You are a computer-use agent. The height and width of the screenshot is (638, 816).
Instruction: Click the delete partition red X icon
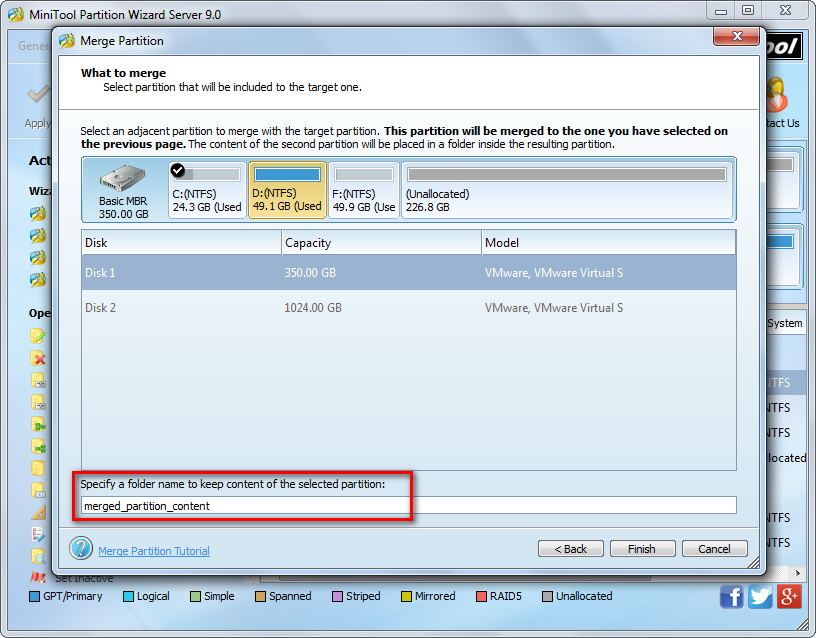(x=38, y=358)
